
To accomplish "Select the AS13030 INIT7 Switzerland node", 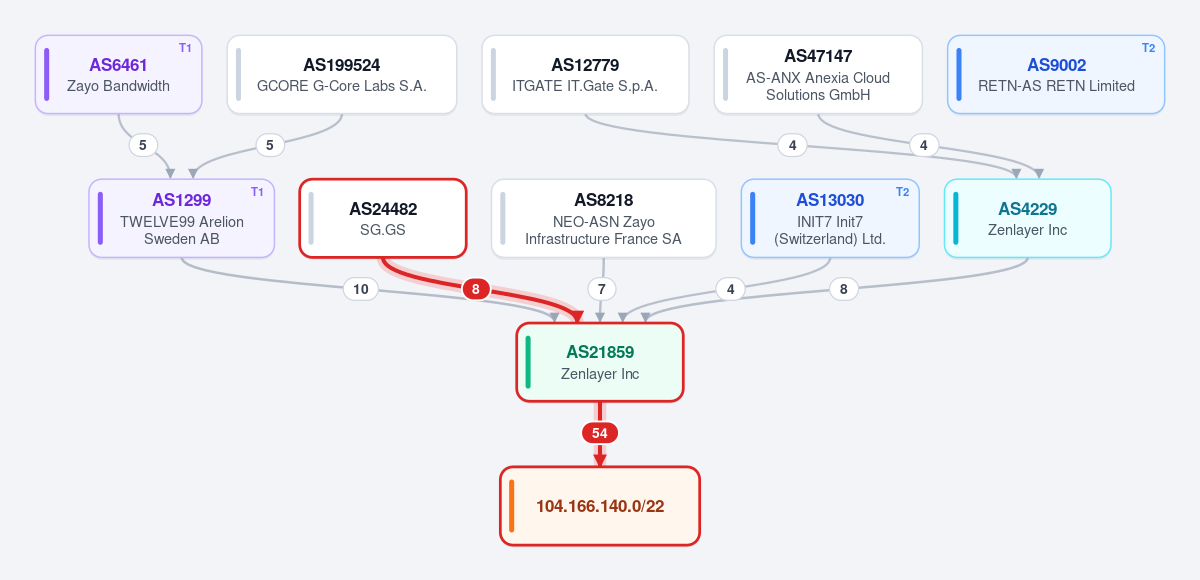I will [x=830, y=218].
